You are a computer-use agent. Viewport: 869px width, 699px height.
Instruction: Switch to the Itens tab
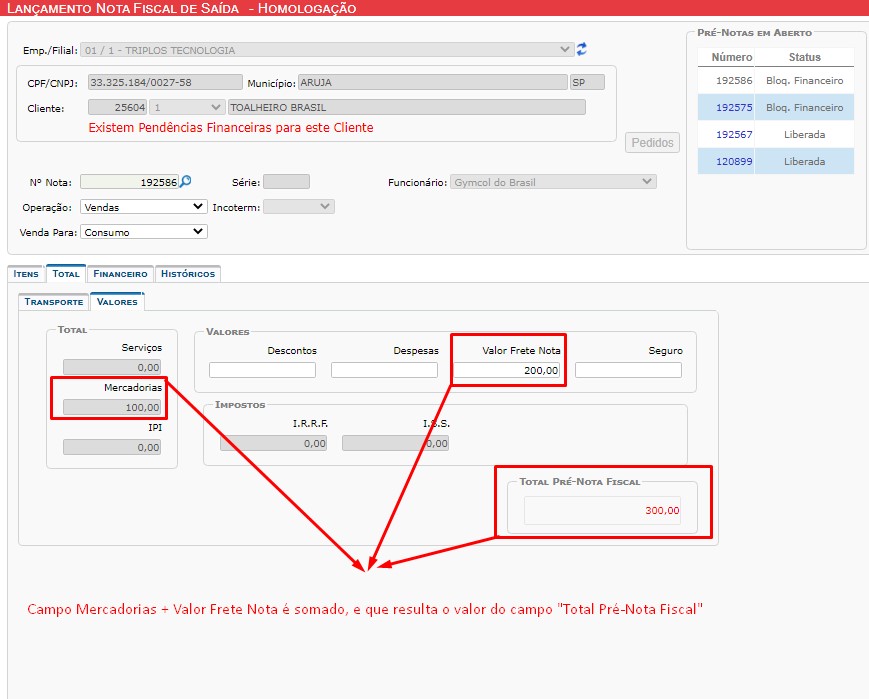(x=26, y=274)
